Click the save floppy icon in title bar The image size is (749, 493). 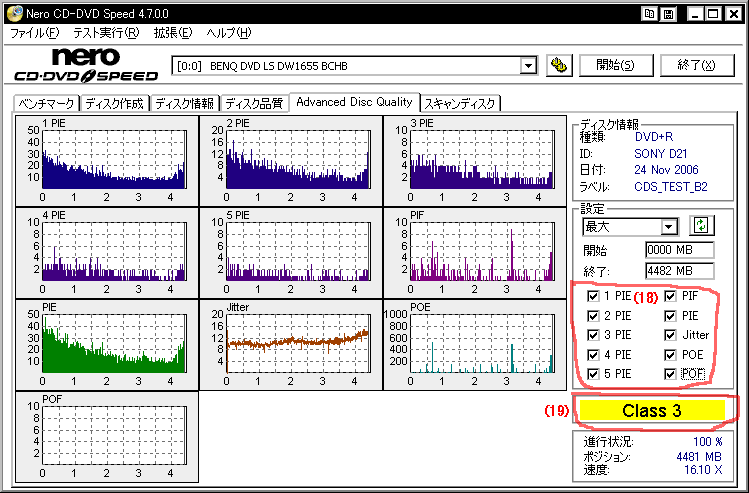pos(670,13)
